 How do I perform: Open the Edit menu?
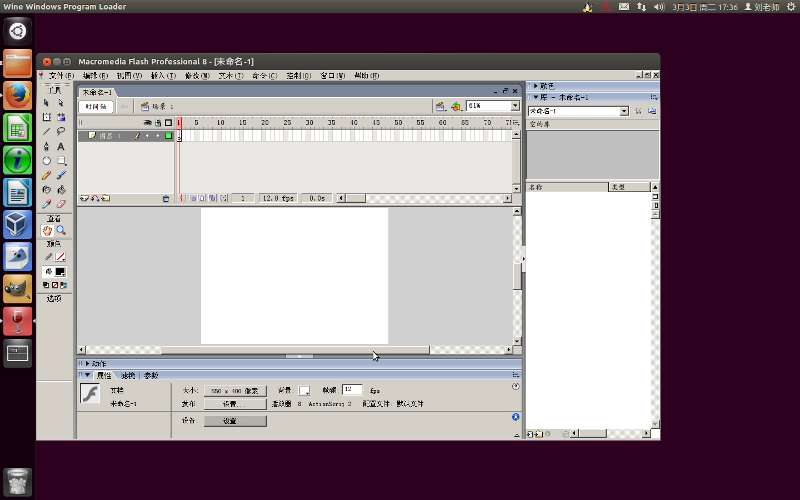[x=95, y=76]
